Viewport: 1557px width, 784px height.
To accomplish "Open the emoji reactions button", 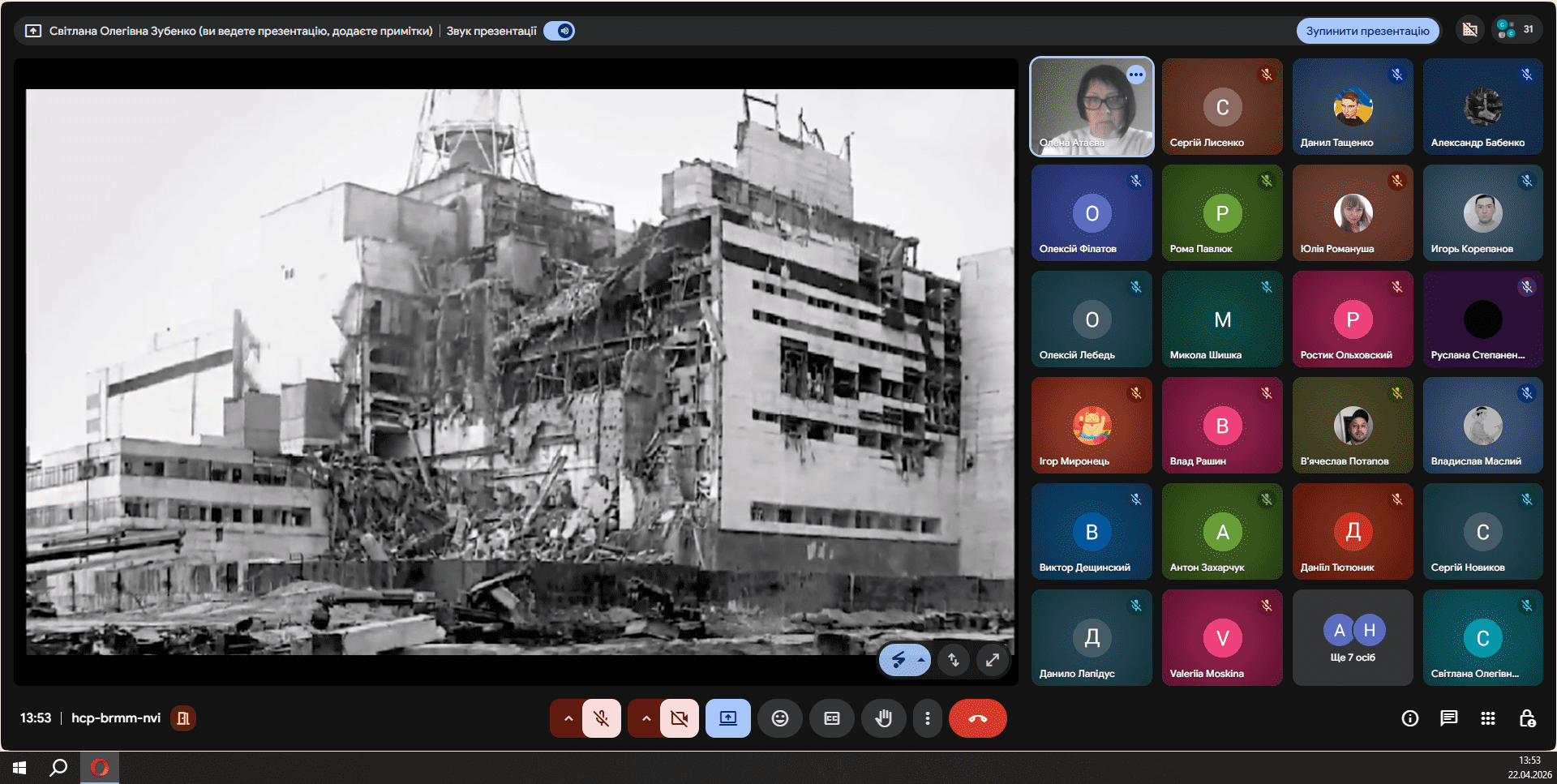I will pyautogui.click(x=779, y=718).
